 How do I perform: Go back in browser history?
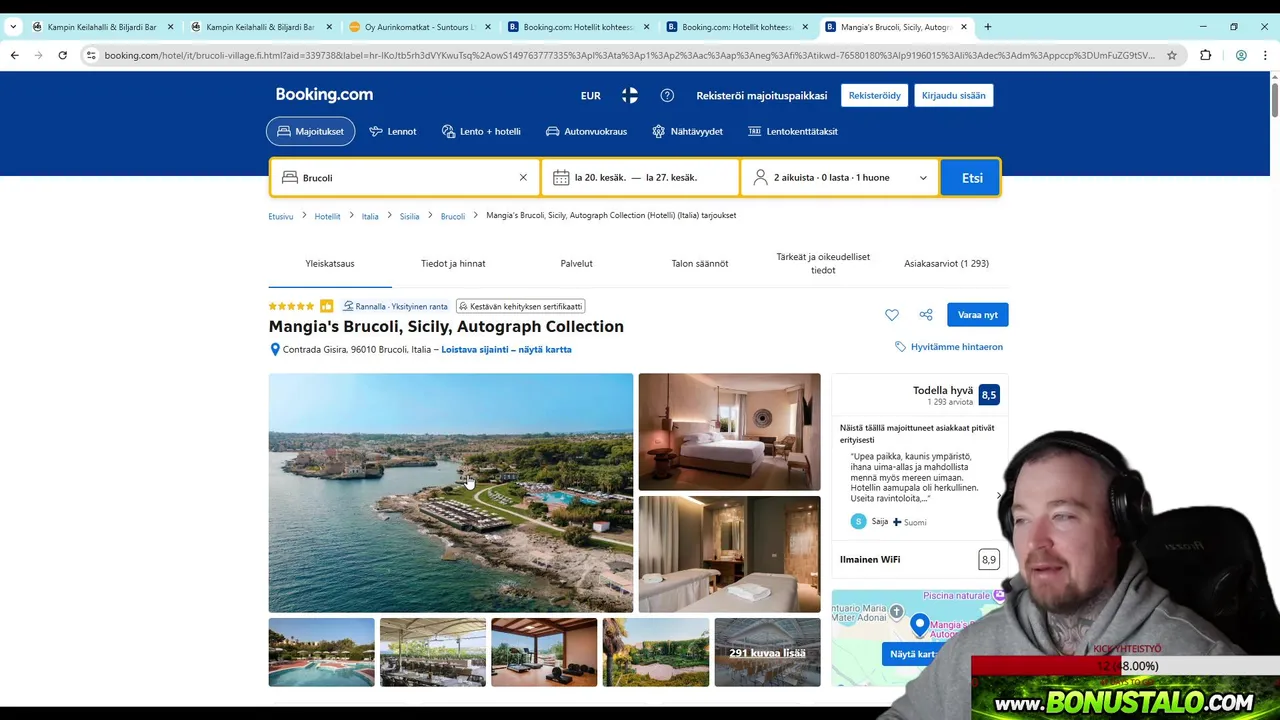[x=15, y=55]
